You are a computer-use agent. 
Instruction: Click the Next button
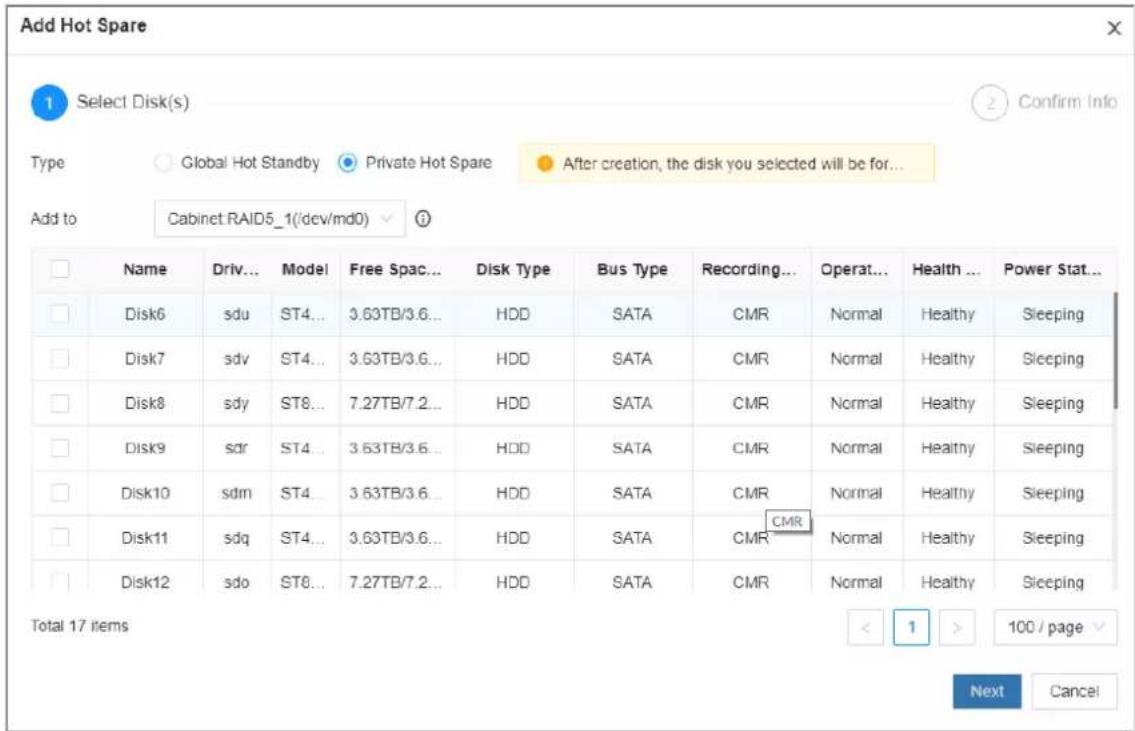[x=987, y=691]
